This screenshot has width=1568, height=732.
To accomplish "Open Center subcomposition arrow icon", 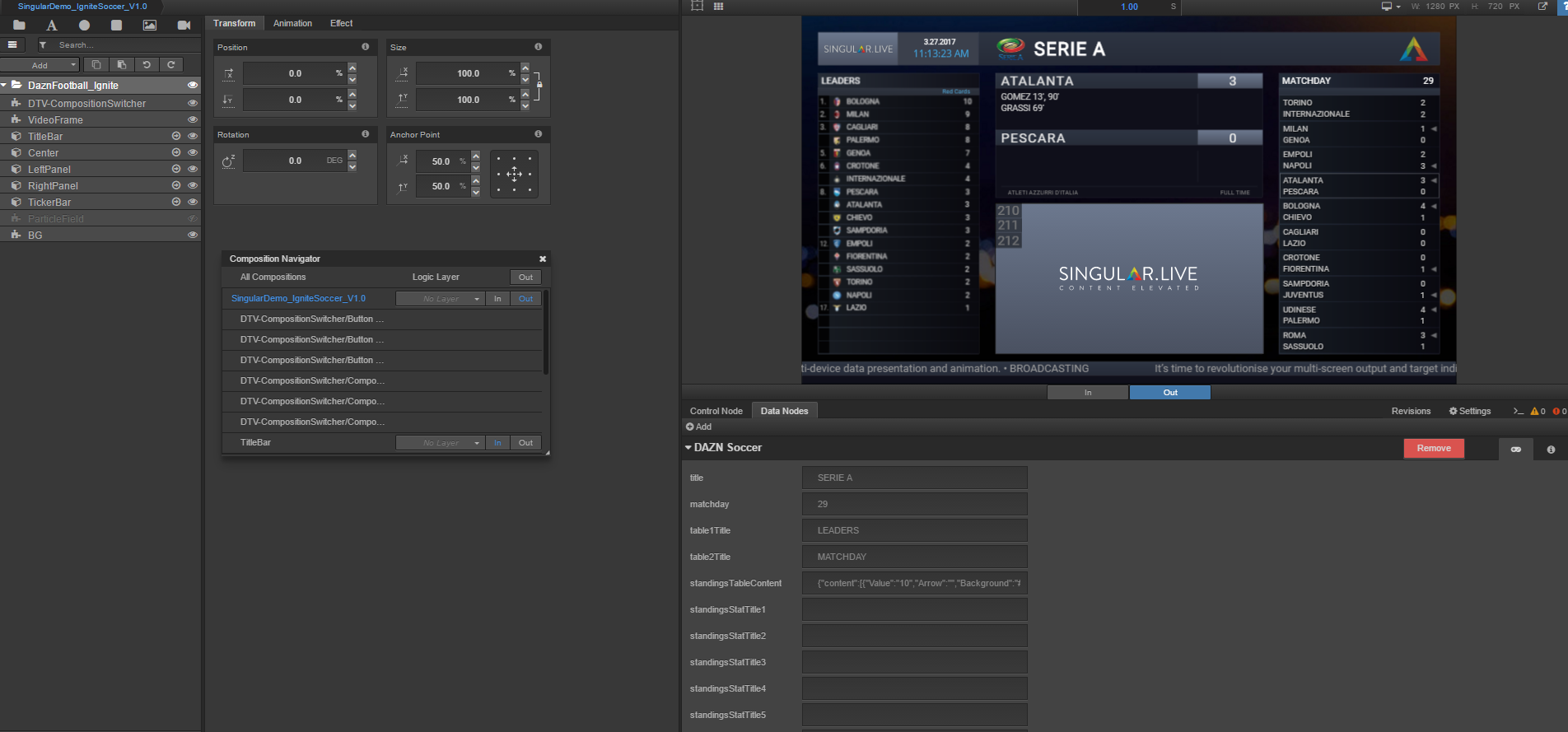I will 175,152.
